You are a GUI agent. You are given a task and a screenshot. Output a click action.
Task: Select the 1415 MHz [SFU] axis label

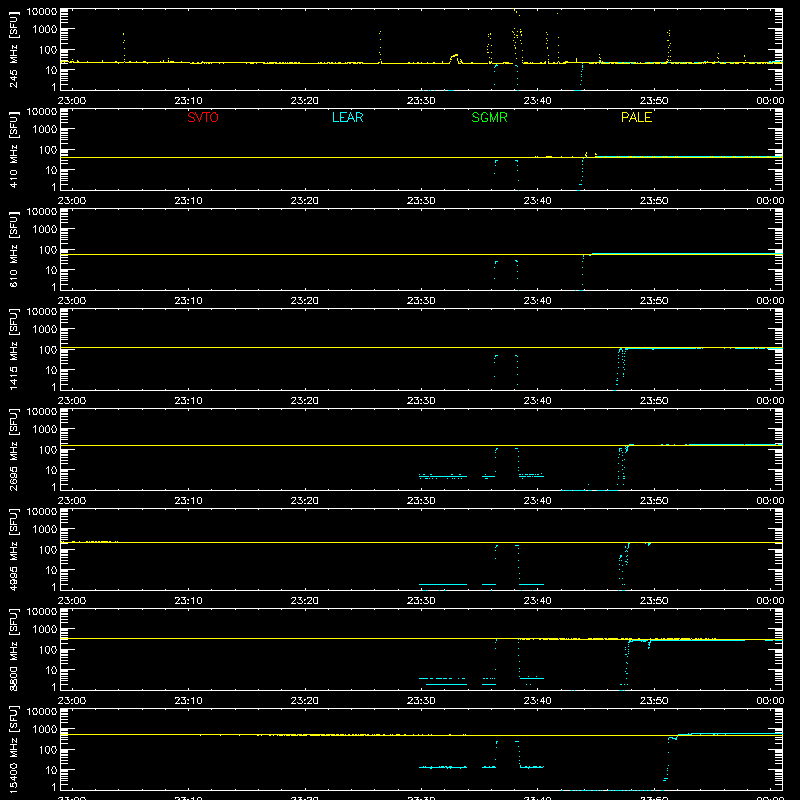[x=14, y=349]
